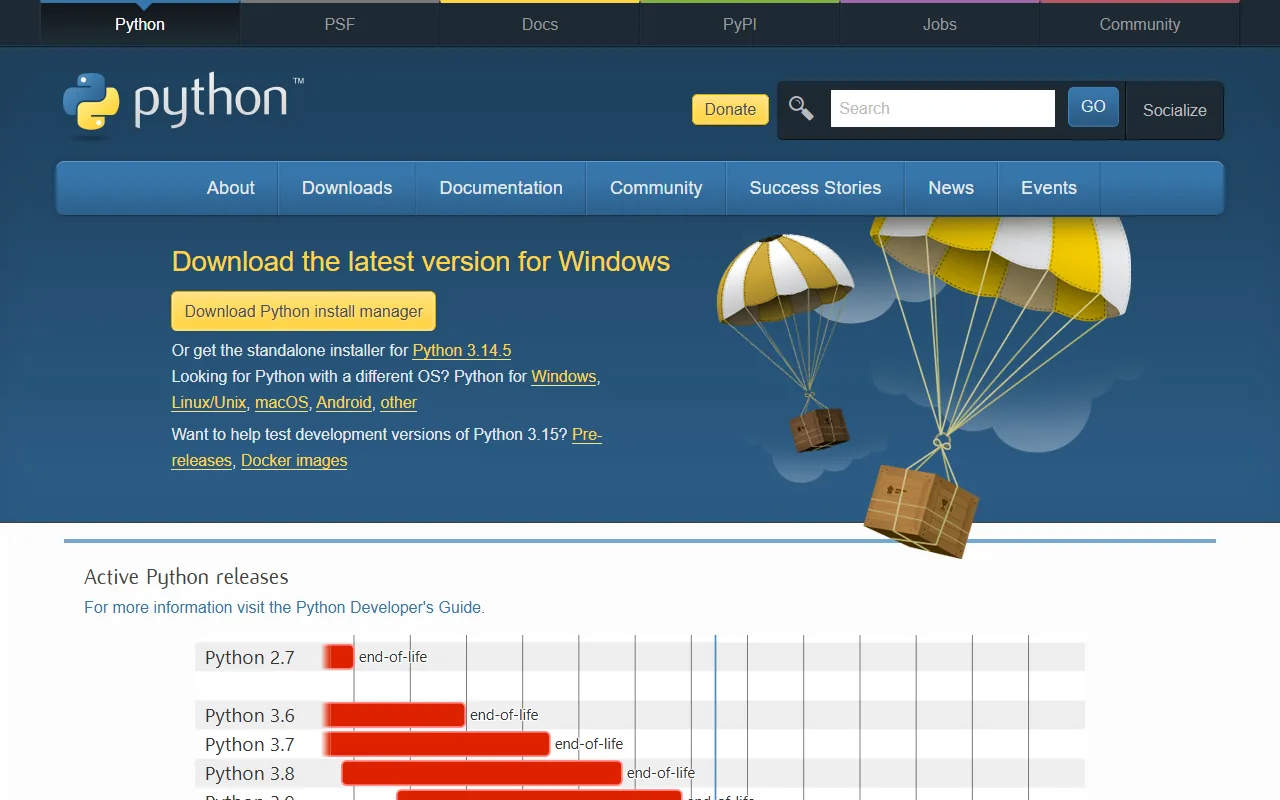
Task: Open the Socialize menu
Action: (x=1175, y=110)
